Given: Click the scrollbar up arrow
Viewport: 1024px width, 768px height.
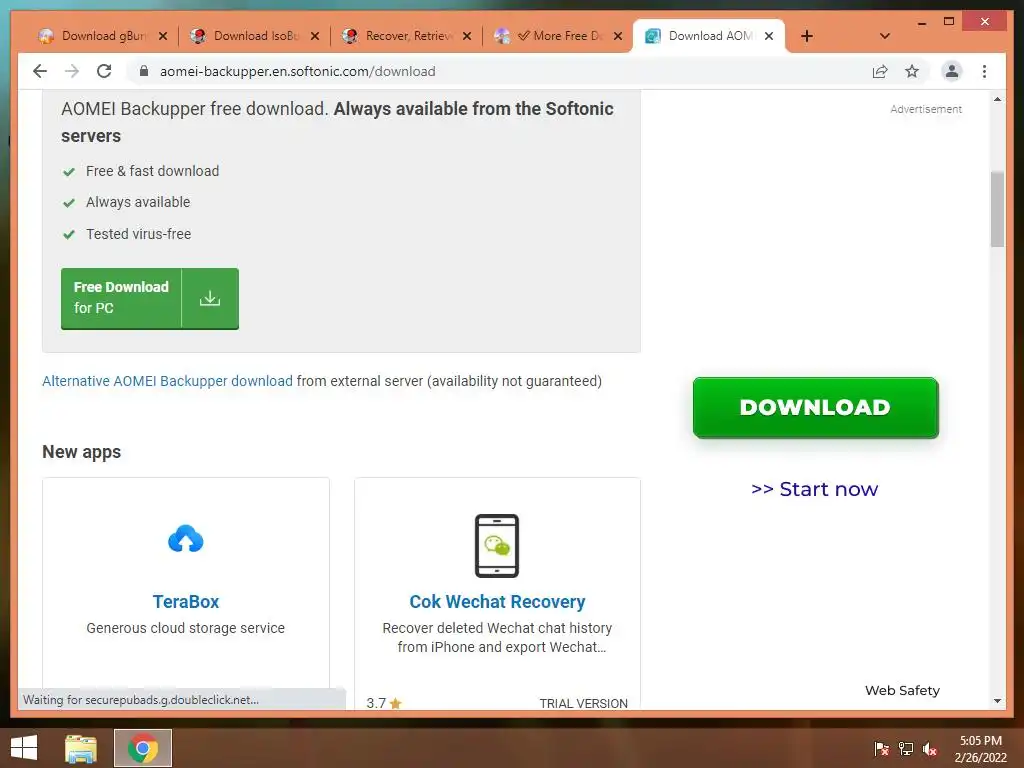Looking at the screenshot, I should pos(997,99).
